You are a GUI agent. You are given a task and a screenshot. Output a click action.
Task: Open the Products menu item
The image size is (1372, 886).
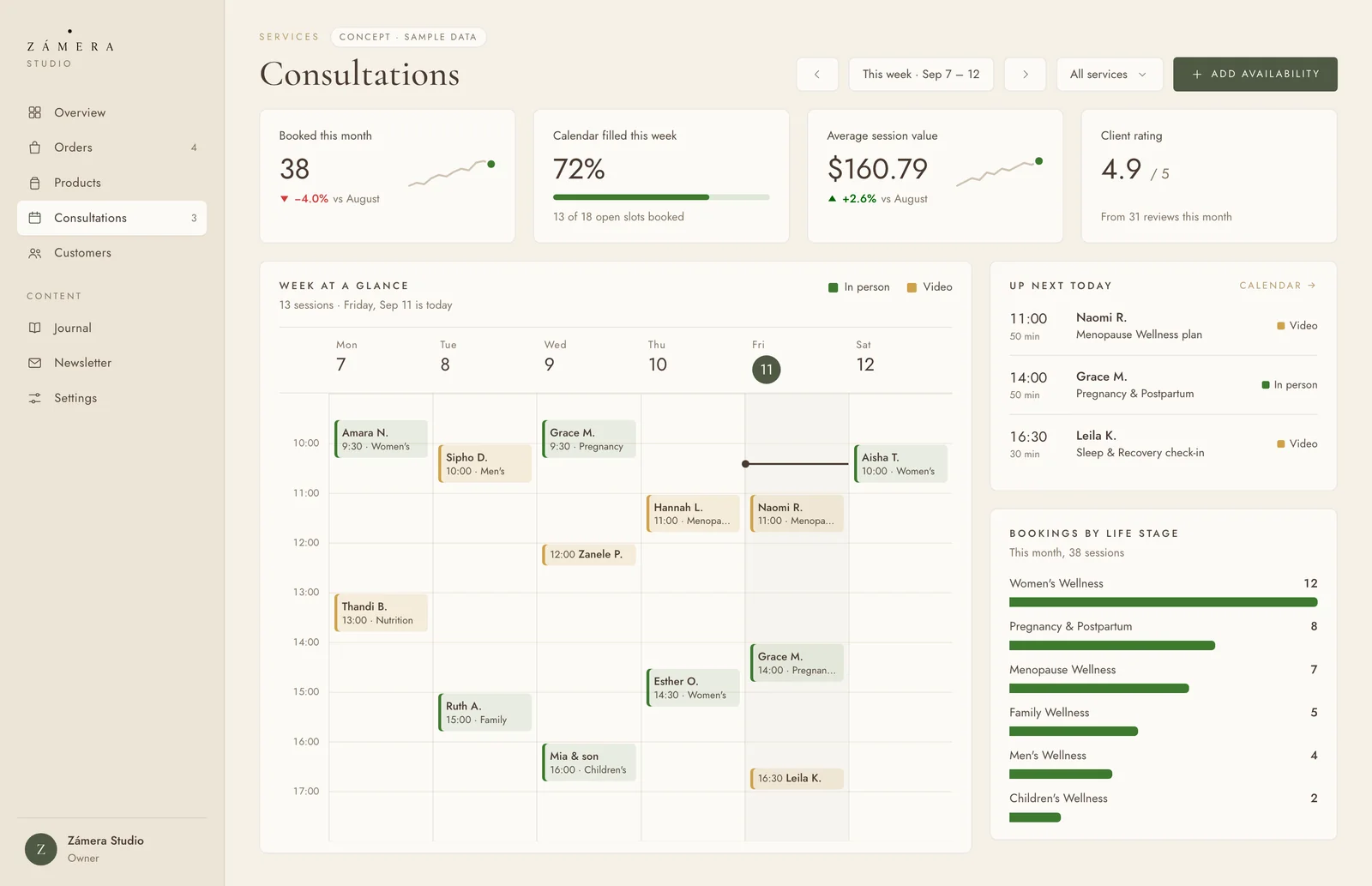point(111,183)
